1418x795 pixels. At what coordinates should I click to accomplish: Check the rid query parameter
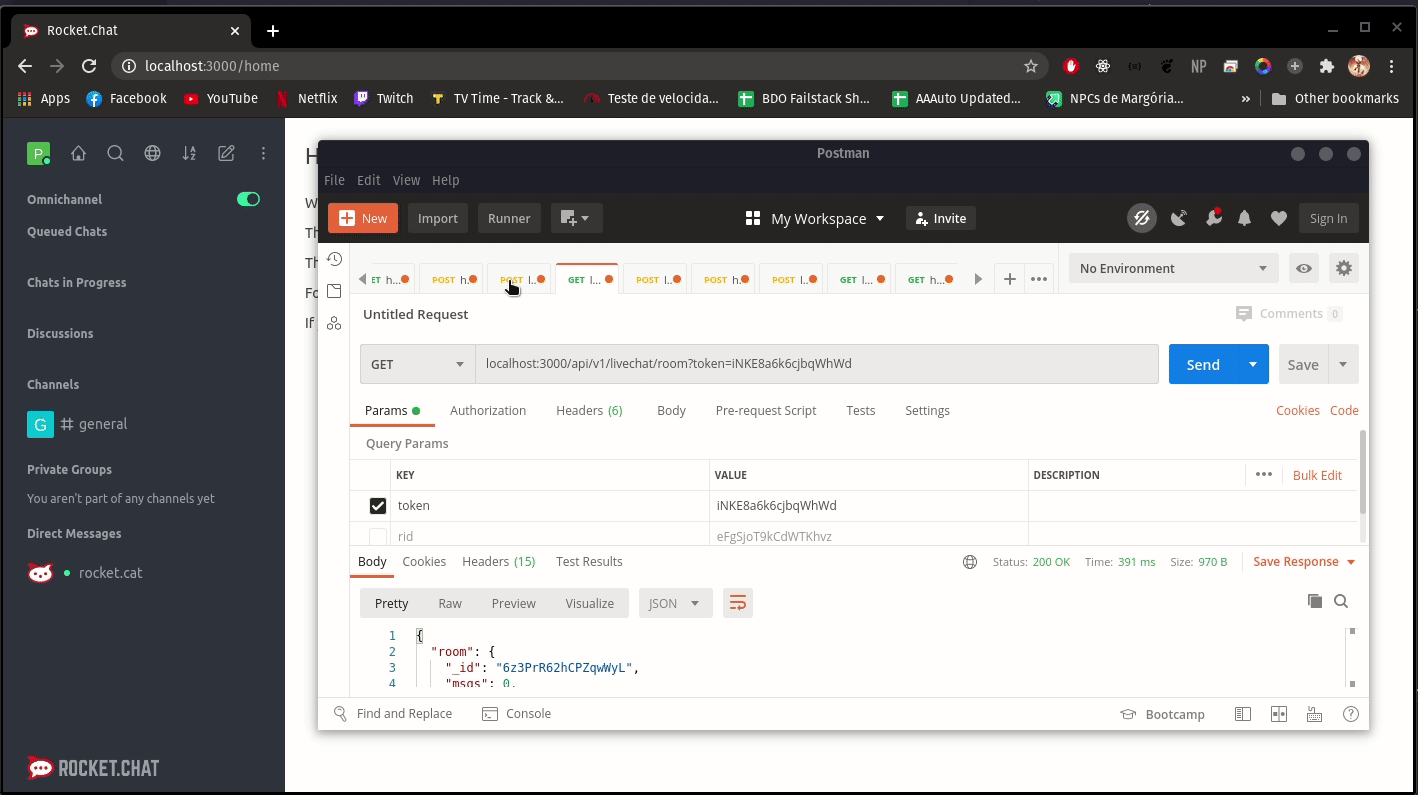378,536
